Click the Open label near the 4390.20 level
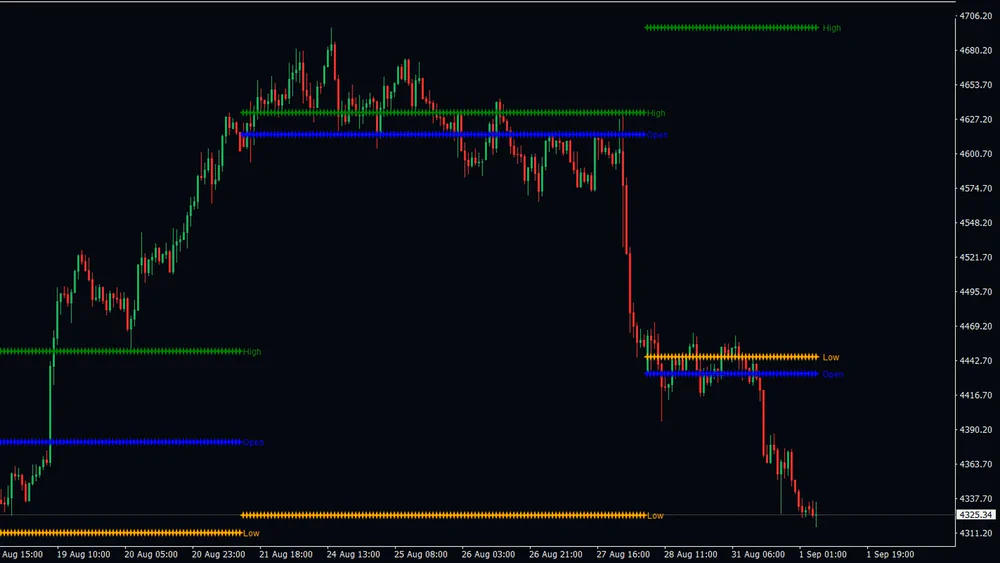1000x563 pixels. pos(253,442)
